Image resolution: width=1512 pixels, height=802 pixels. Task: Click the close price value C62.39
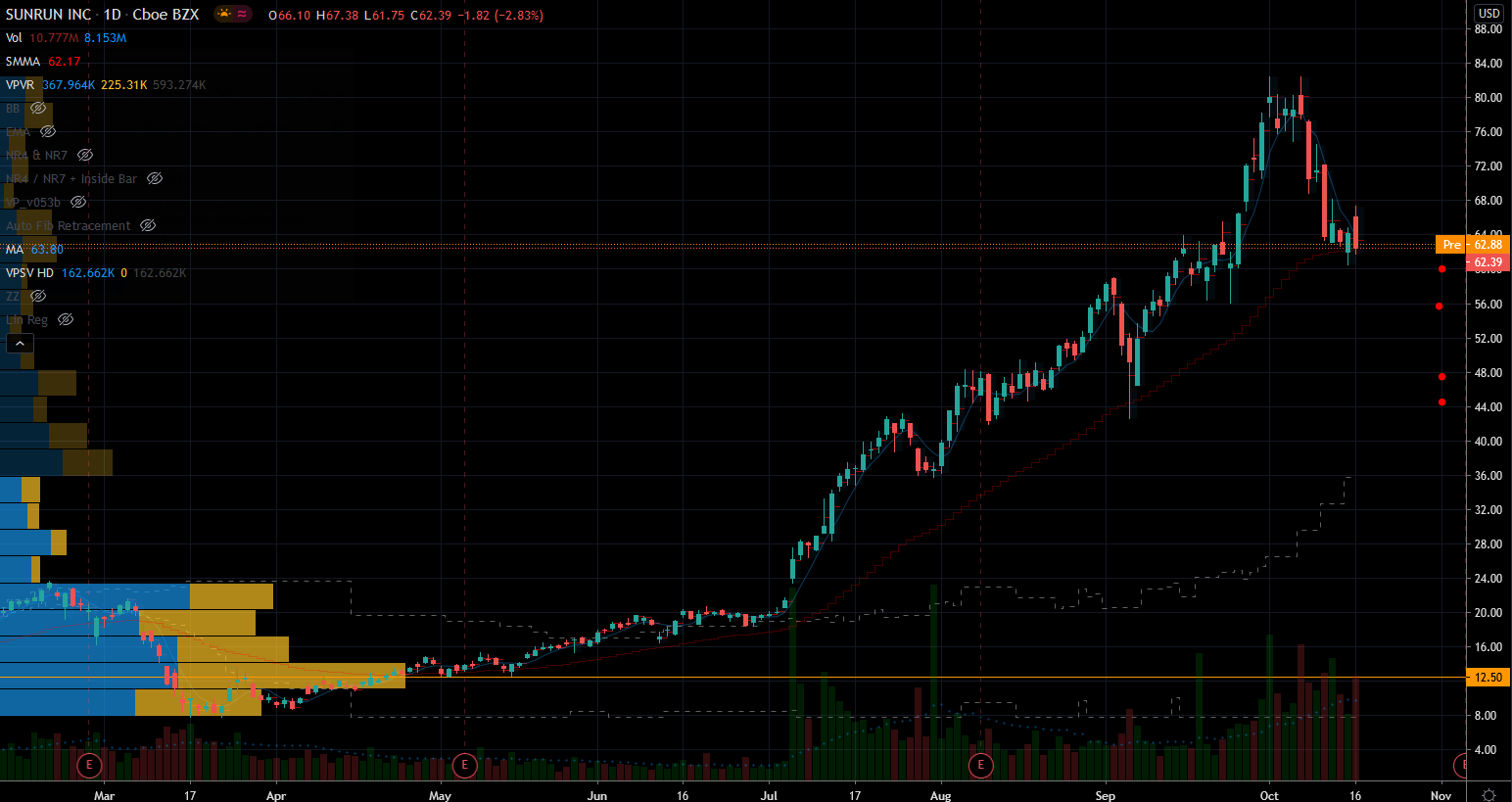point(431,15)
